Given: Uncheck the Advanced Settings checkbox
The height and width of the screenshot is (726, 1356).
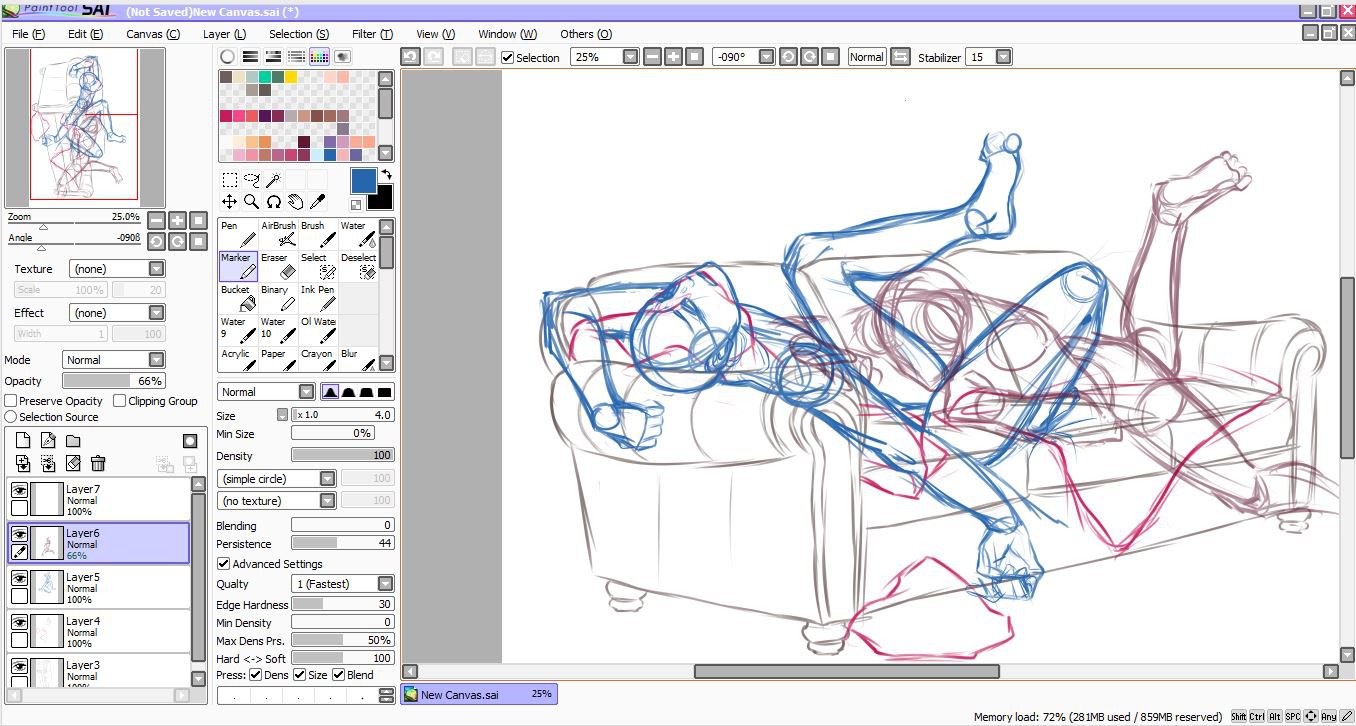Looking at the screenshot, I should click(x=223, y=564).
